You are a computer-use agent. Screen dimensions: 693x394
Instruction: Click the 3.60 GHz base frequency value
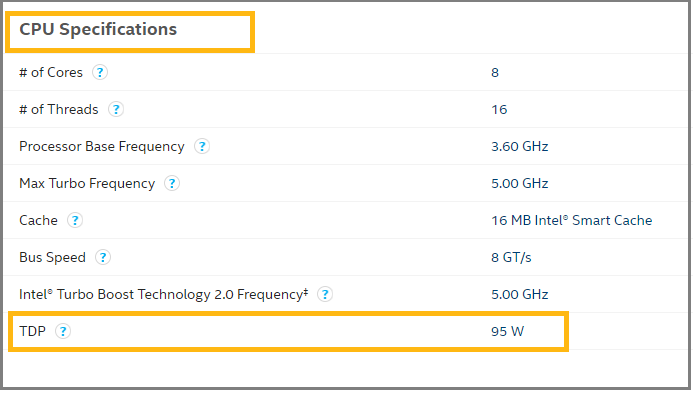pyautogui.click(x=520, y=146)
